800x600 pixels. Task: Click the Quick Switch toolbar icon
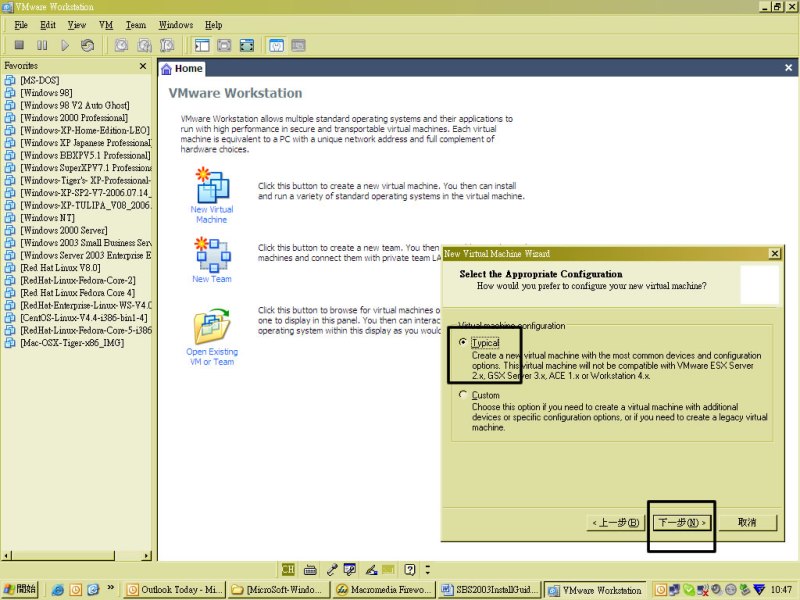pyautogui.click(x=224, y=45)
